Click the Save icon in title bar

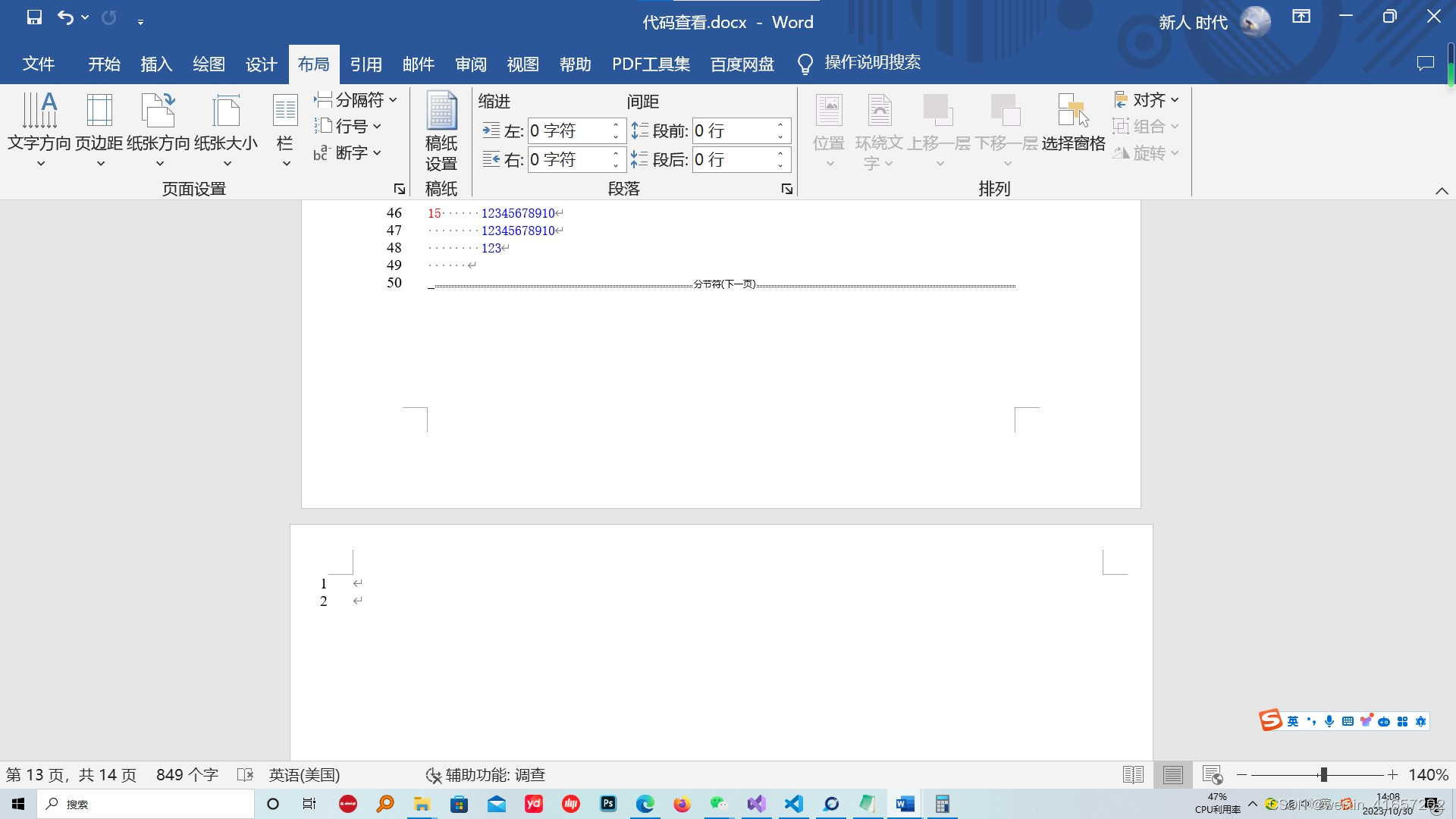[34, 18]
